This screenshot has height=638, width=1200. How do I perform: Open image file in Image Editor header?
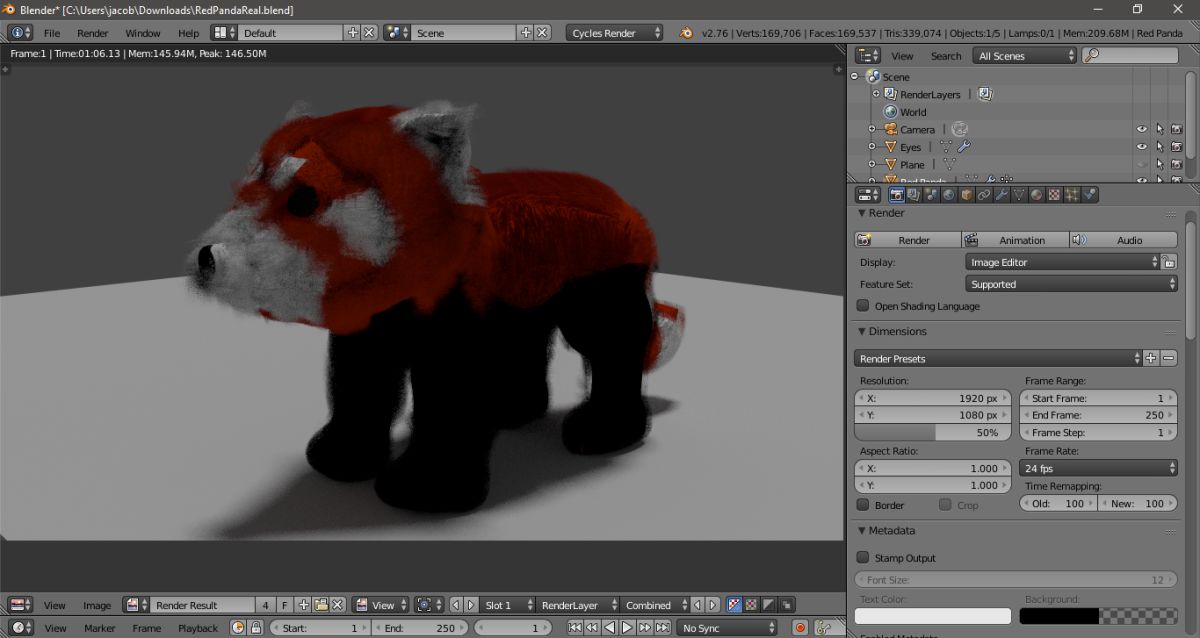[321, 605]
